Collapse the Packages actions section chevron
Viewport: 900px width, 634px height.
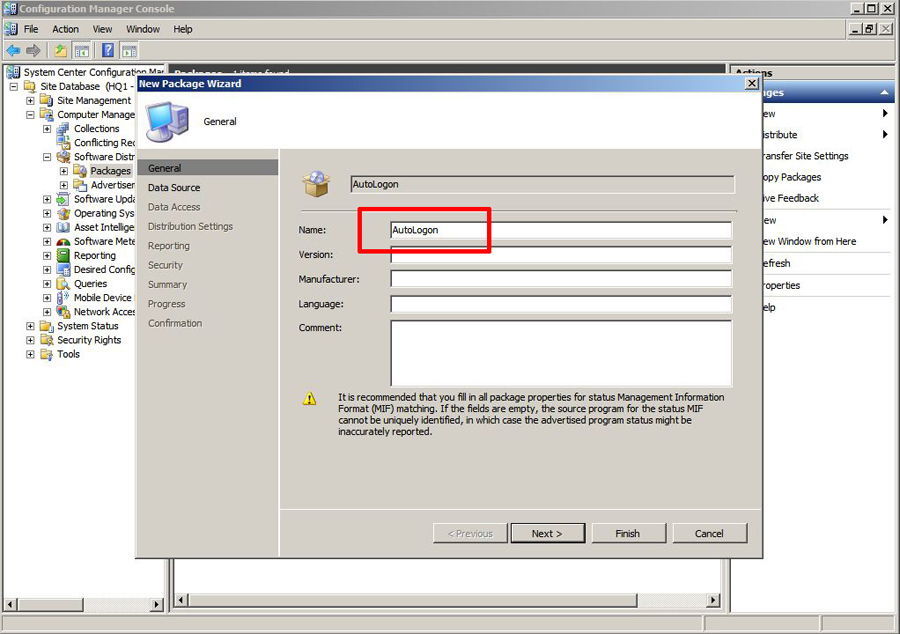[885, 92]
